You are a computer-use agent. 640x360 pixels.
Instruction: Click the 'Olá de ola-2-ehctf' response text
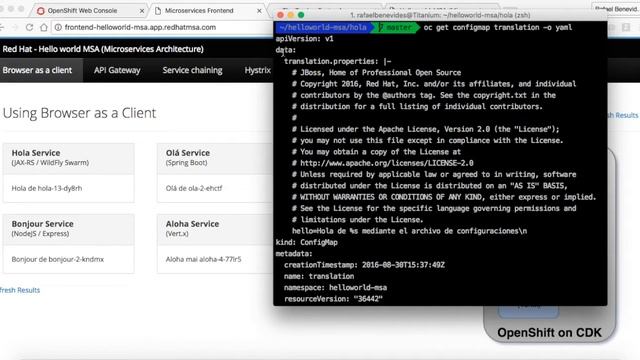click(x=194, y=188)
